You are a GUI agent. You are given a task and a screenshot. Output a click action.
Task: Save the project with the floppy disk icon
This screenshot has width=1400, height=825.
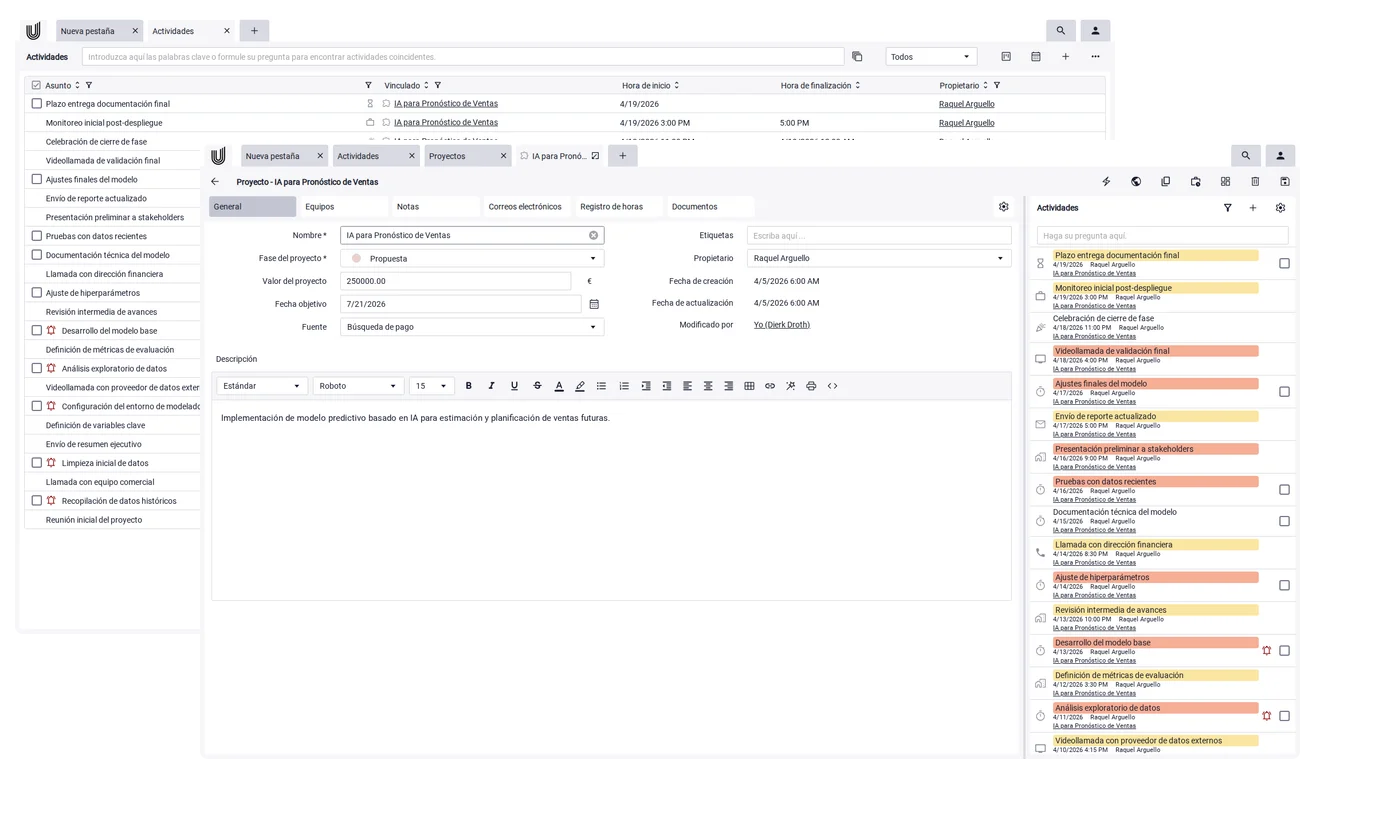pos(1285,182)
